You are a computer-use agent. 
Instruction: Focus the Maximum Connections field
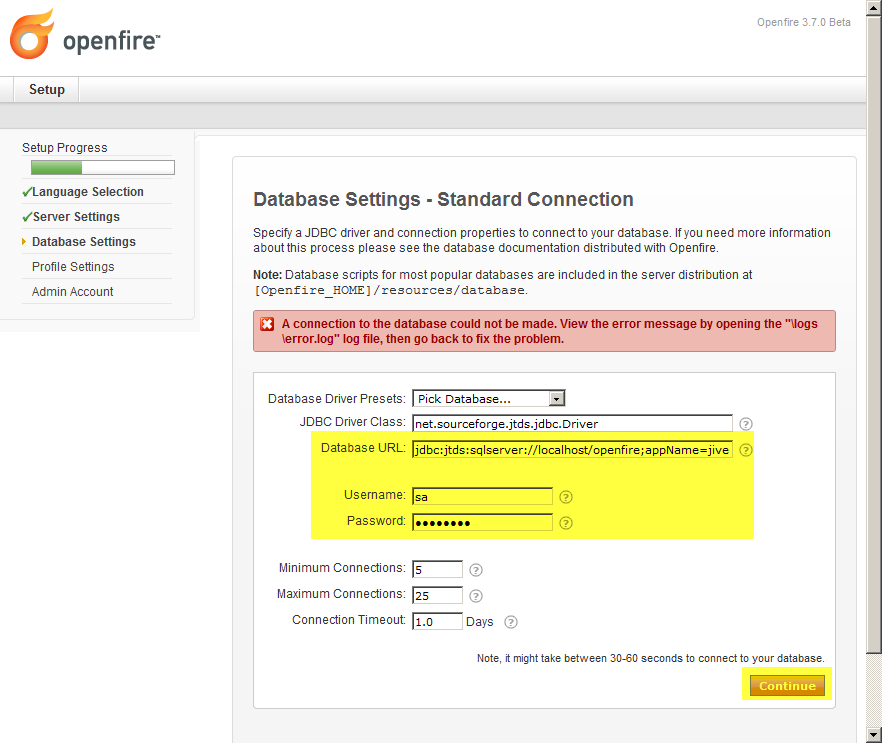coord(437,596)
